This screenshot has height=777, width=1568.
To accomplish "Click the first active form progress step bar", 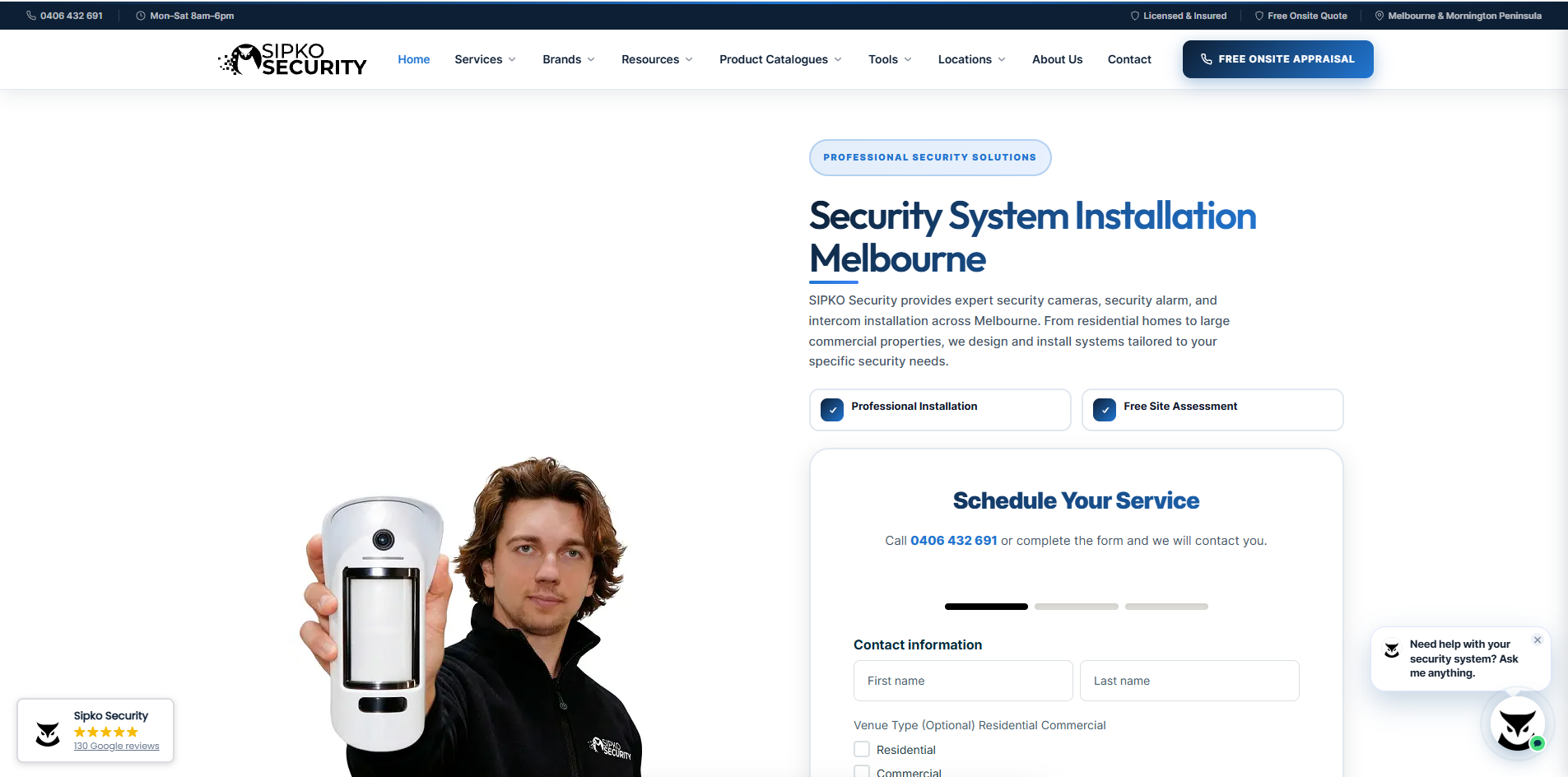I will pos(986,607).
